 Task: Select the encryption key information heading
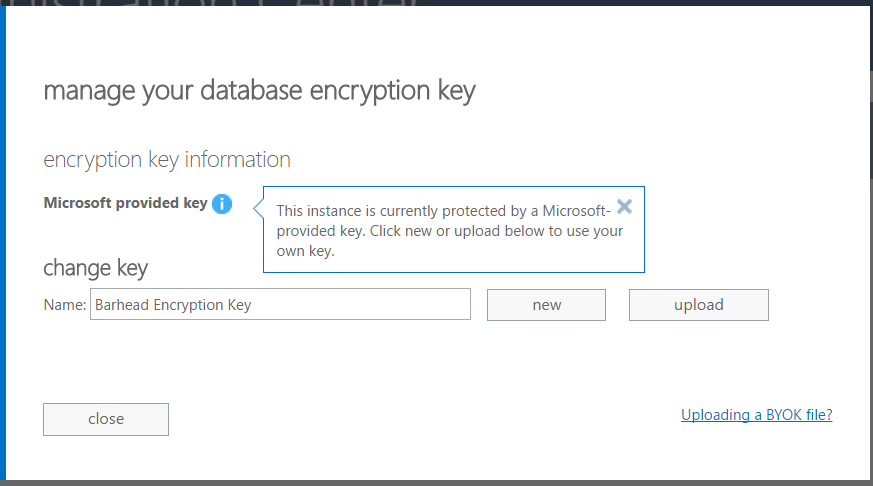tap(167, 159)
